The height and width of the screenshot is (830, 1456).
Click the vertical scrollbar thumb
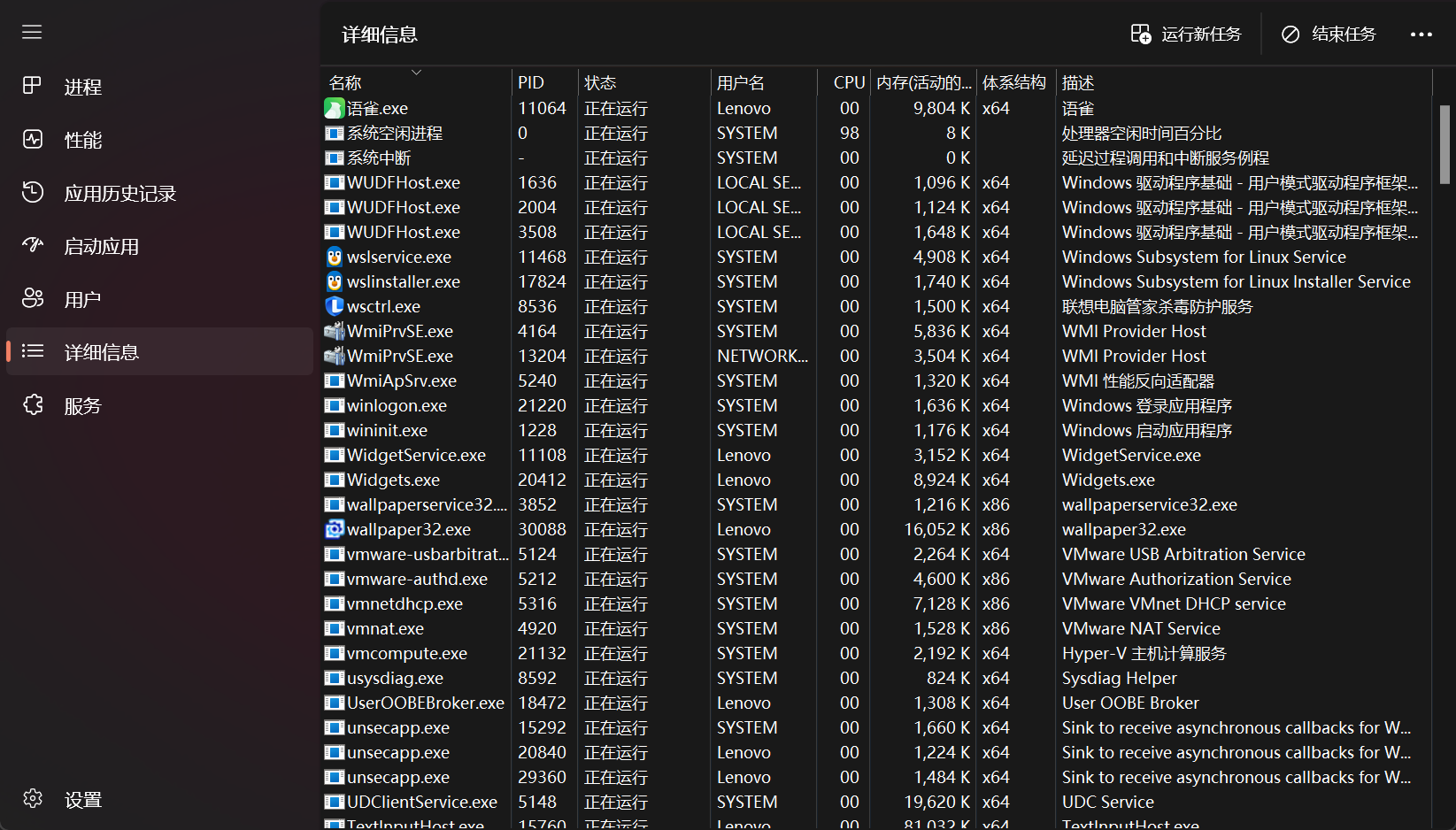[x=1444, y=144]
